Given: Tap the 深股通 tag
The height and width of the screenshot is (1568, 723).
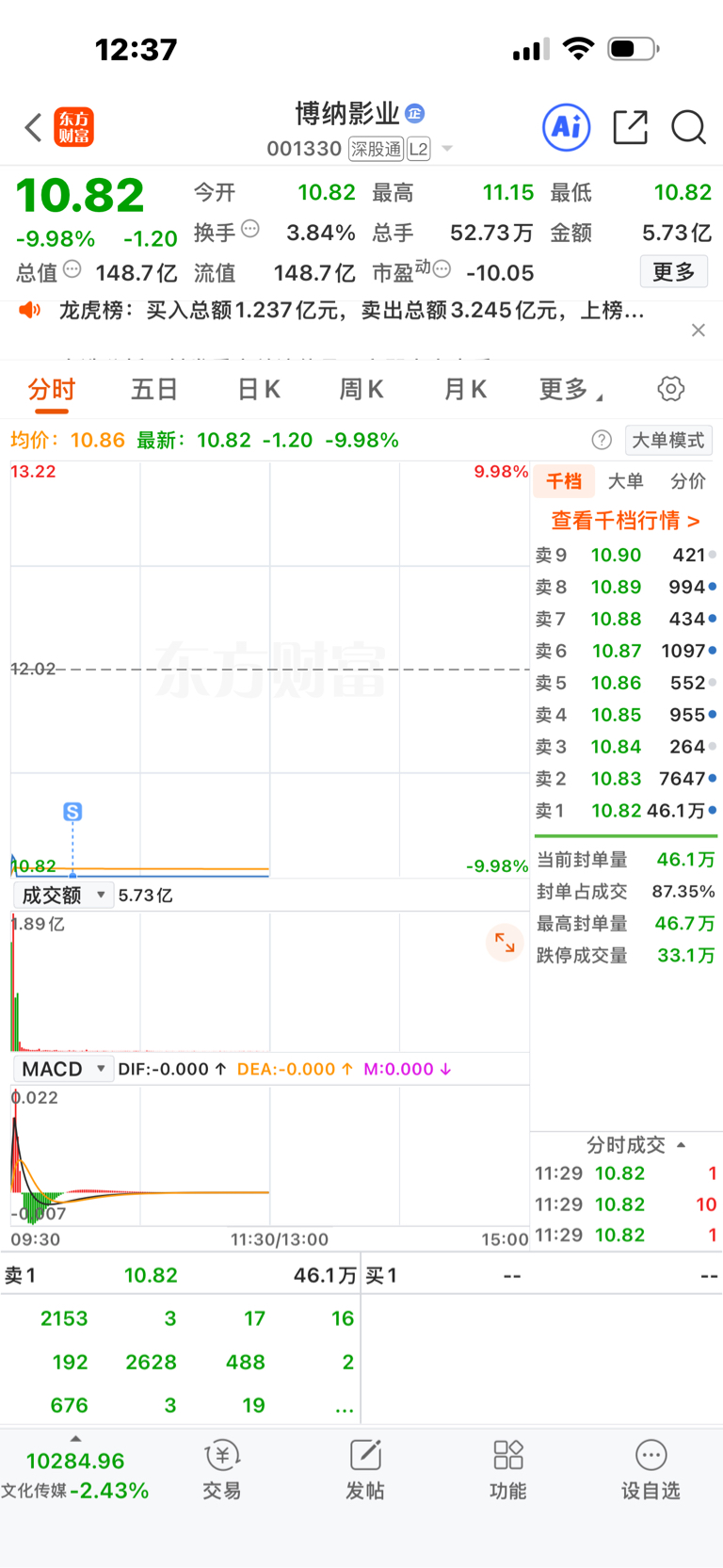Looking at the screenshot, I should click(376, 149).
